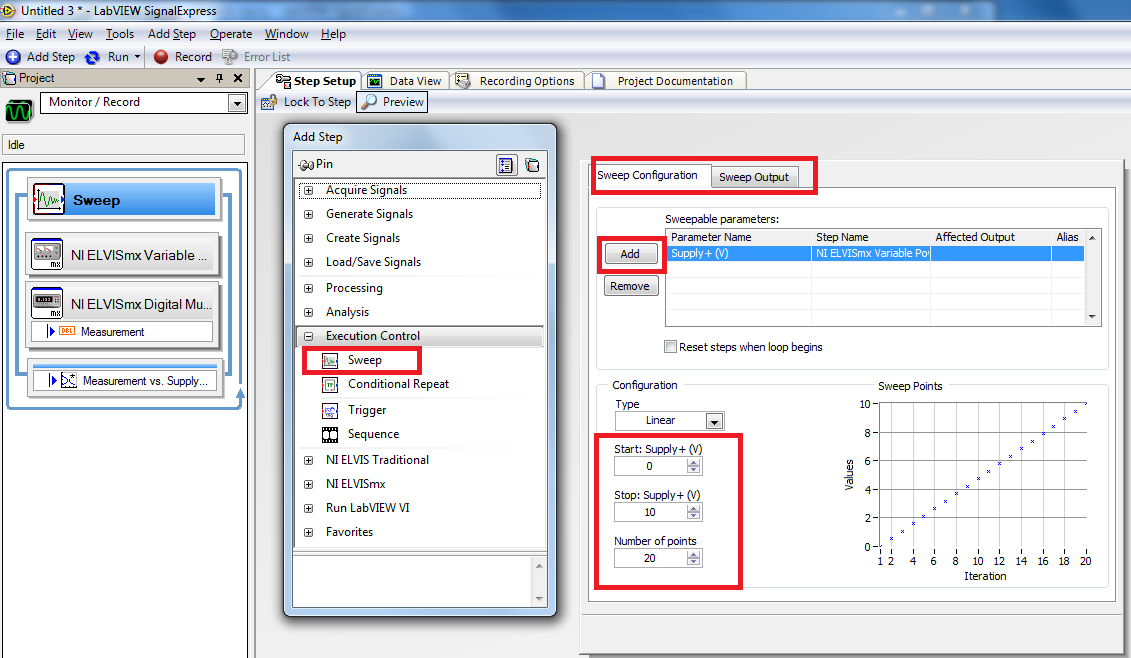Click the red Record icon
Screen dimensions: 1131x658
161,57
